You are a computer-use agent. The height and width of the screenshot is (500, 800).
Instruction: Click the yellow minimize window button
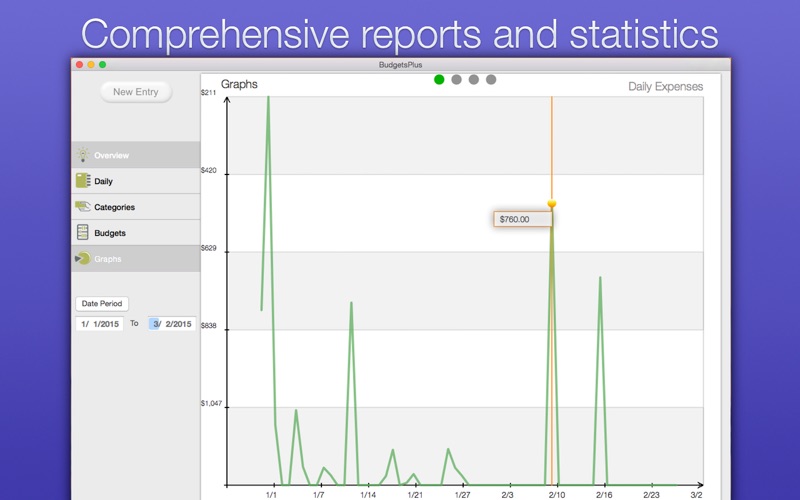click(x=91, y=65)
